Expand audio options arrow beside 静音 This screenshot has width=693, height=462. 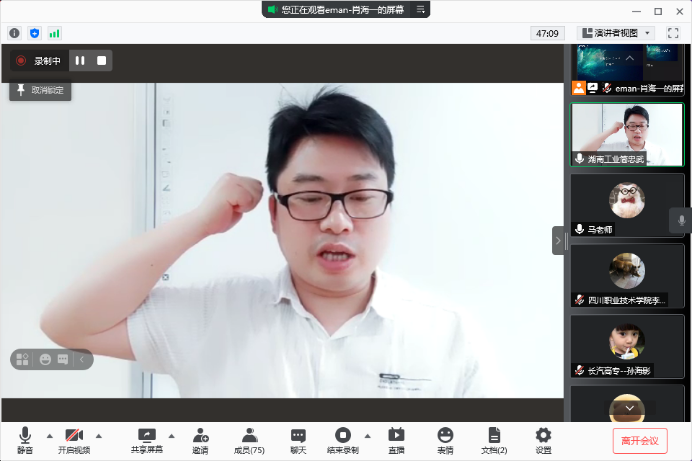coord(49,436)
